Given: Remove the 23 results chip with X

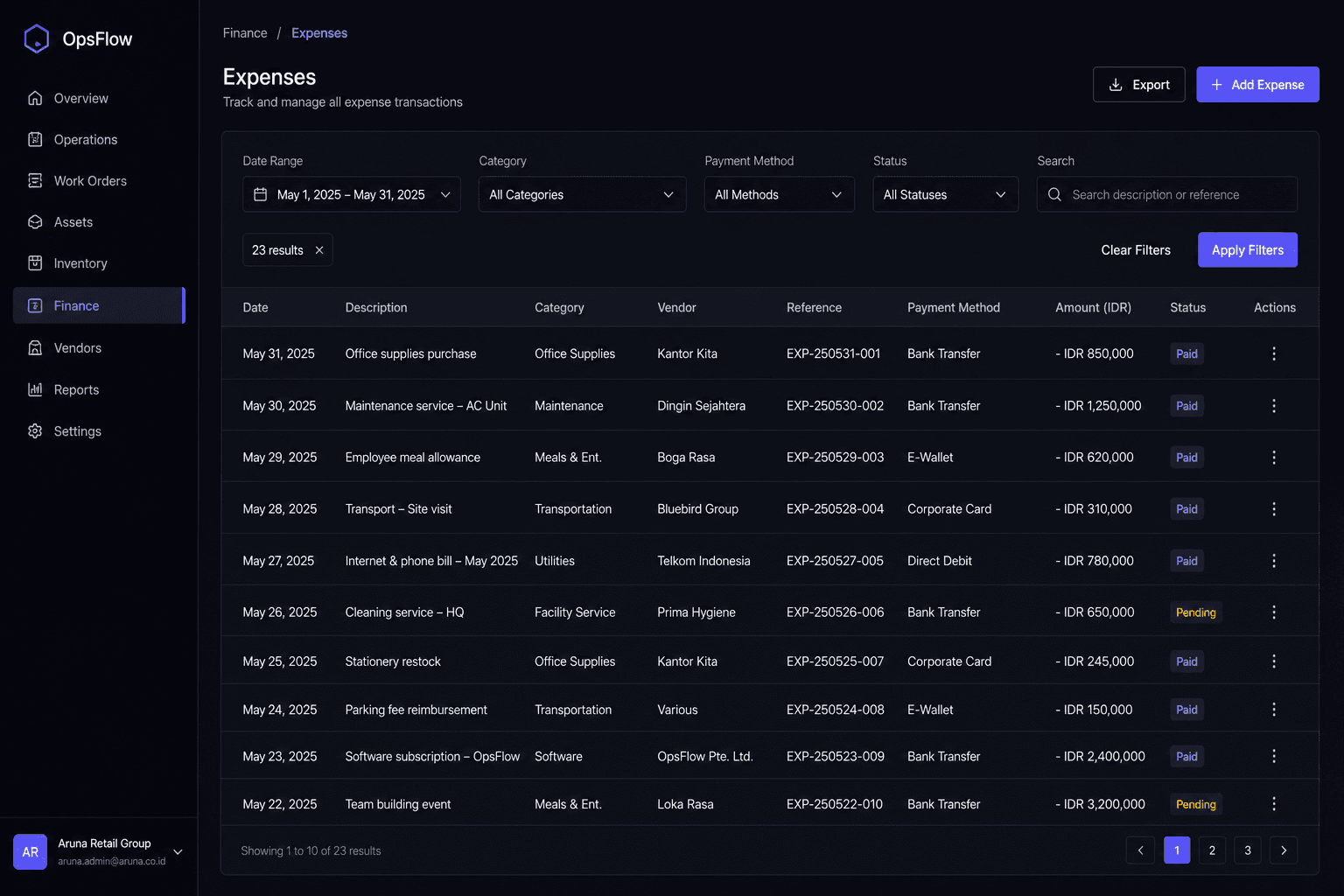Looking at the screenshot, I should 319,250.
